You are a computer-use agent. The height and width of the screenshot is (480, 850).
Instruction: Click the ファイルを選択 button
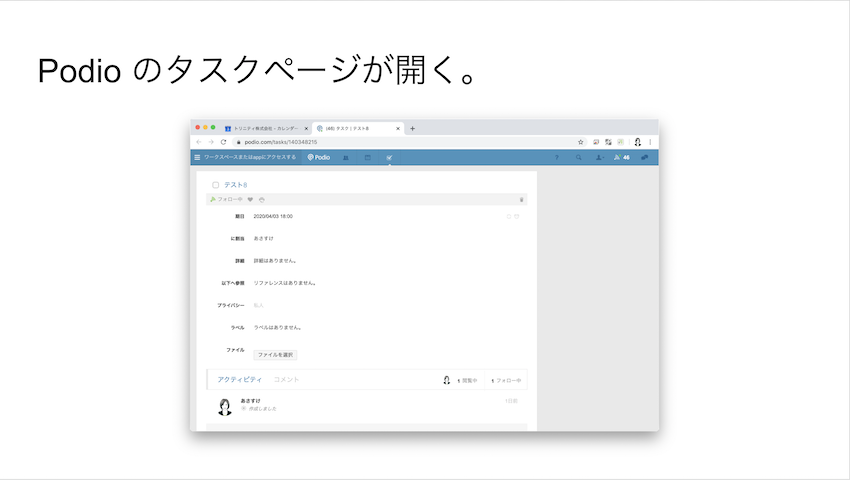[x=275, y=355]
